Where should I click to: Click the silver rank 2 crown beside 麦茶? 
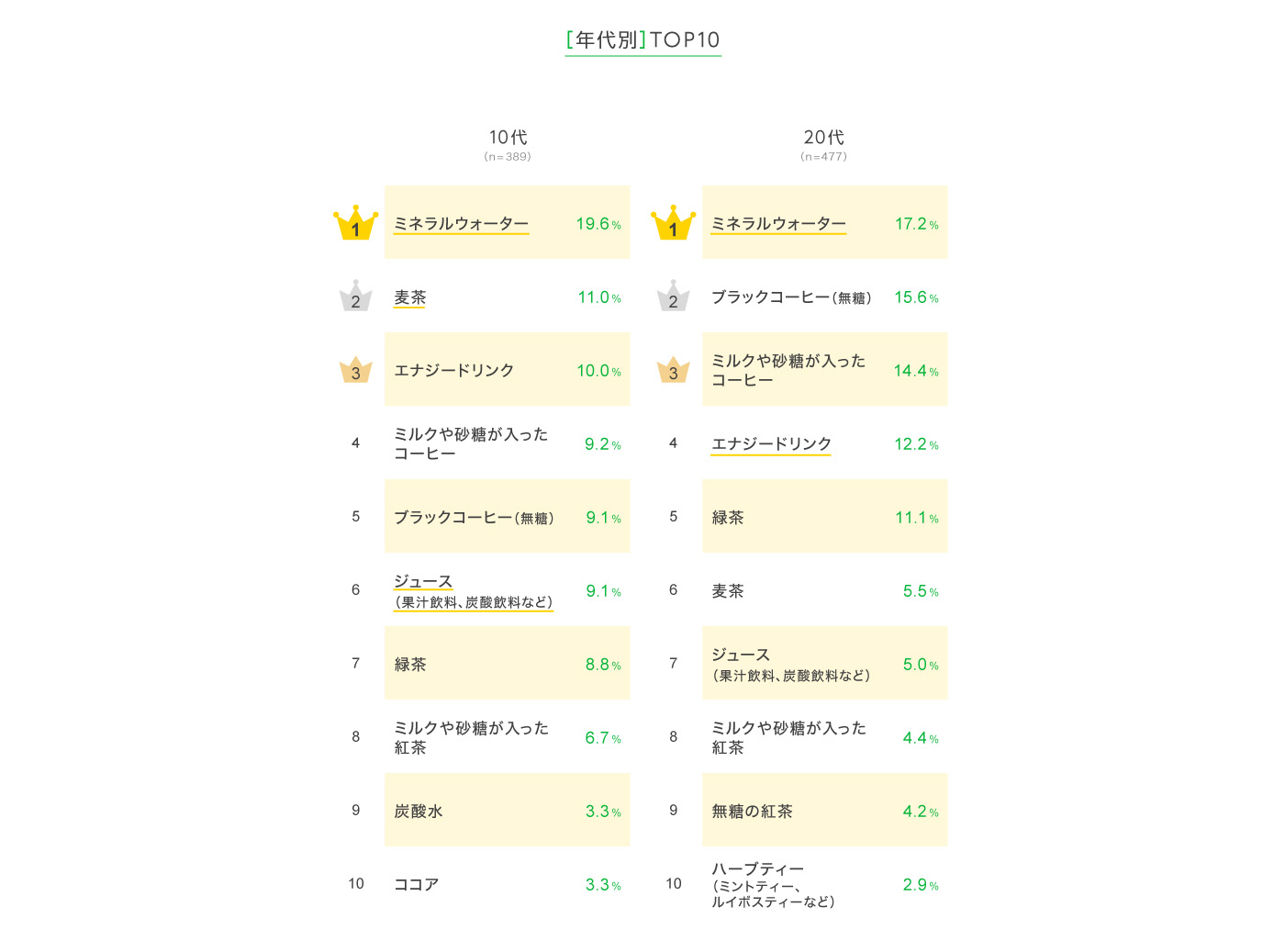point(356,297)
